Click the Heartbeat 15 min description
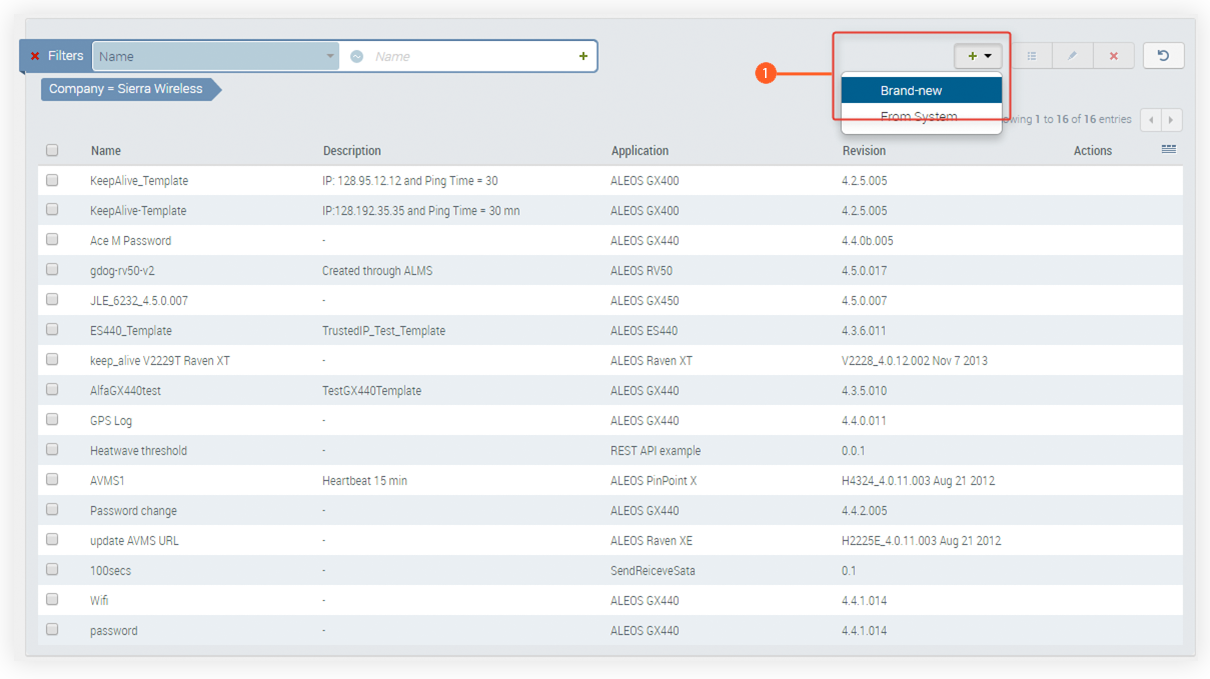The height and width of the screenshot is (679, 1210). (365, 481)
